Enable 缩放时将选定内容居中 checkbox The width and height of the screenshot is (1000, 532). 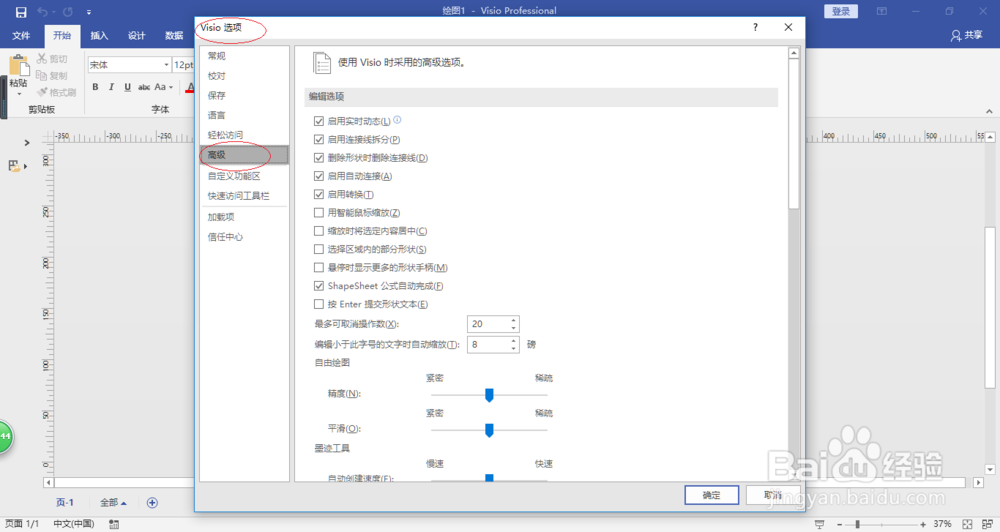[x=319, y=231]
